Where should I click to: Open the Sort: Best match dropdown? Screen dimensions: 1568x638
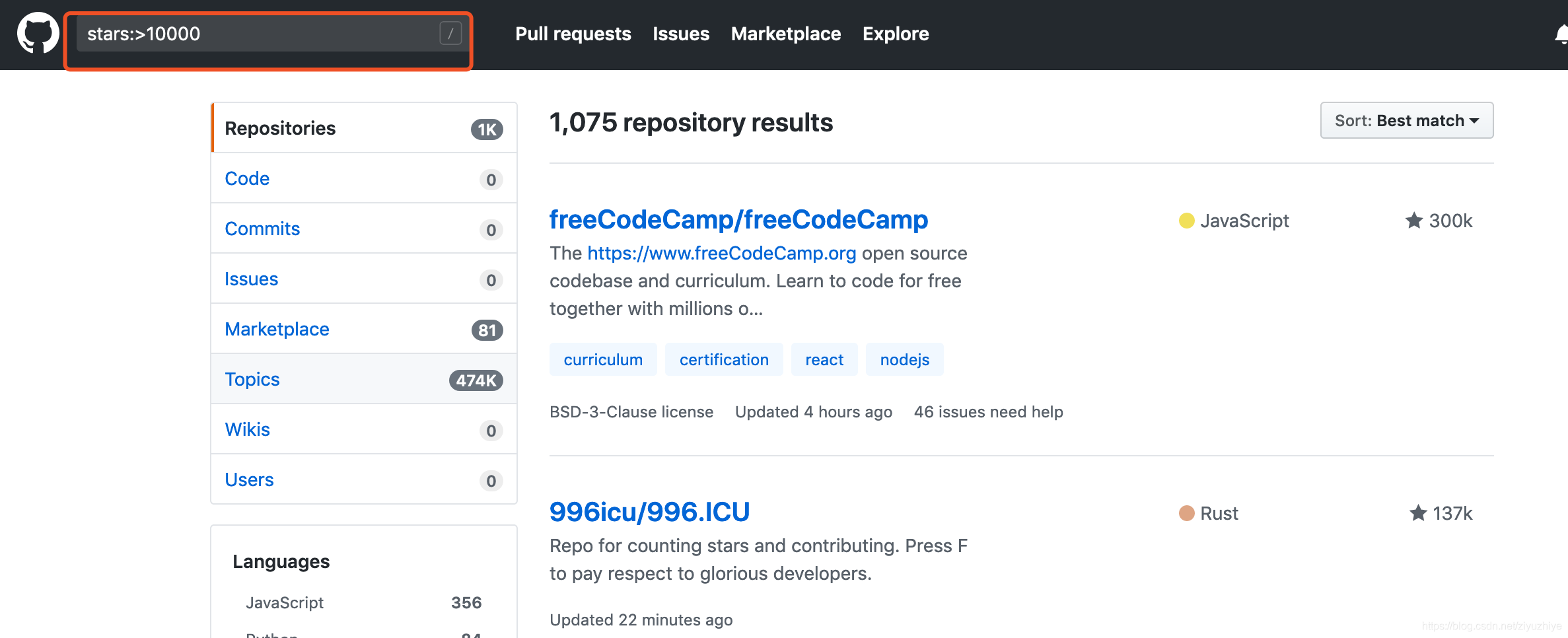[x=1406, y=121]
